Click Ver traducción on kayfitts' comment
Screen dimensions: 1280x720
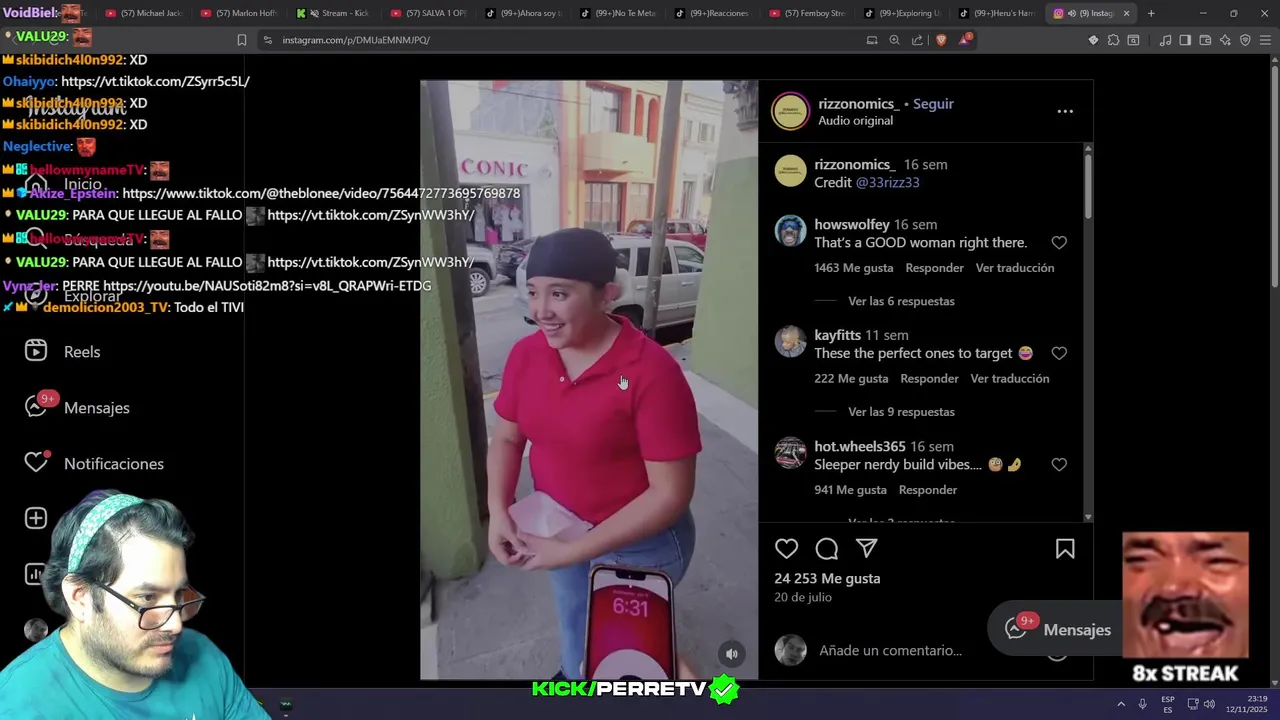pos(1010,379)
